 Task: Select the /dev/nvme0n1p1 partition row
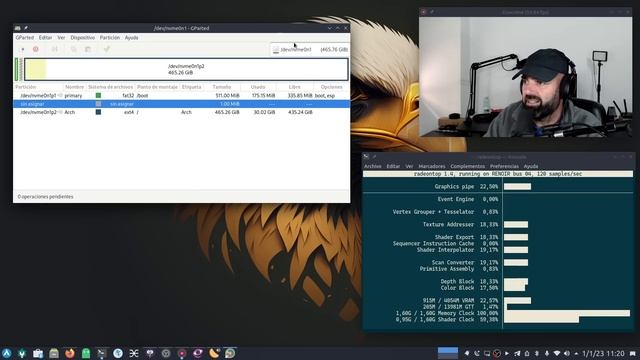click(x=182, y=96)
